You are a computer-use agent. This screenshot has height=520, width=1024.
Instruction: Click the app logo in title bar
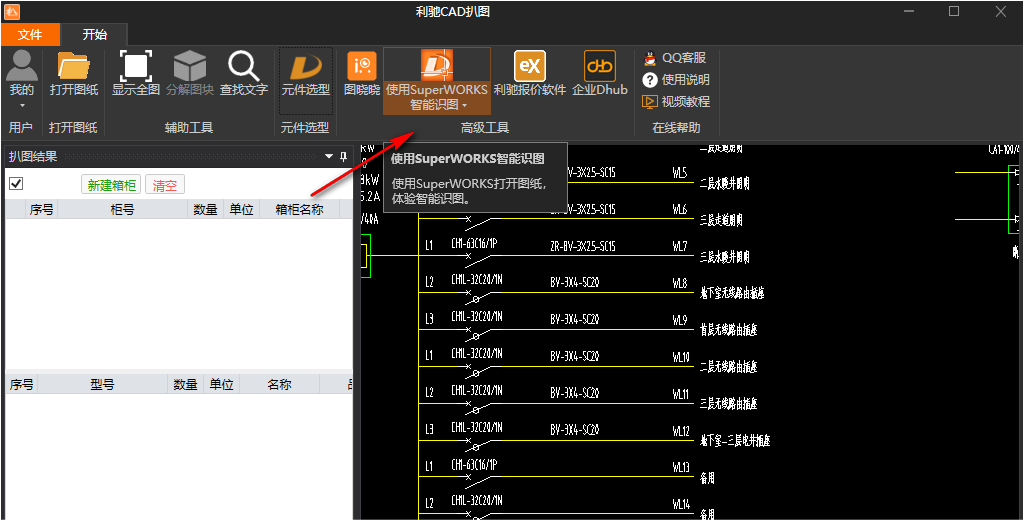pos(12,11)
